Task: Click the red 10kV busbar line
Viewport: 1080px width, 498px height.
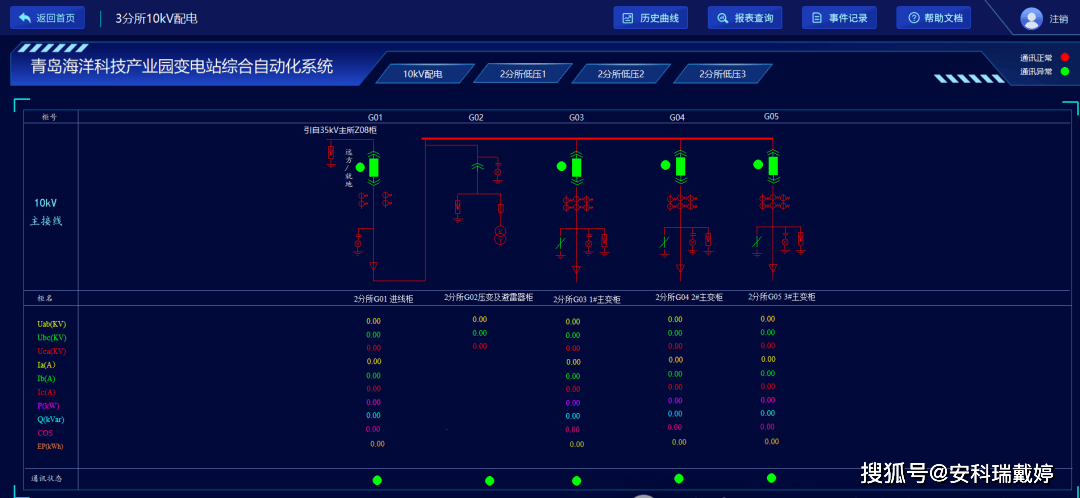Action: (x=597, y=138)
